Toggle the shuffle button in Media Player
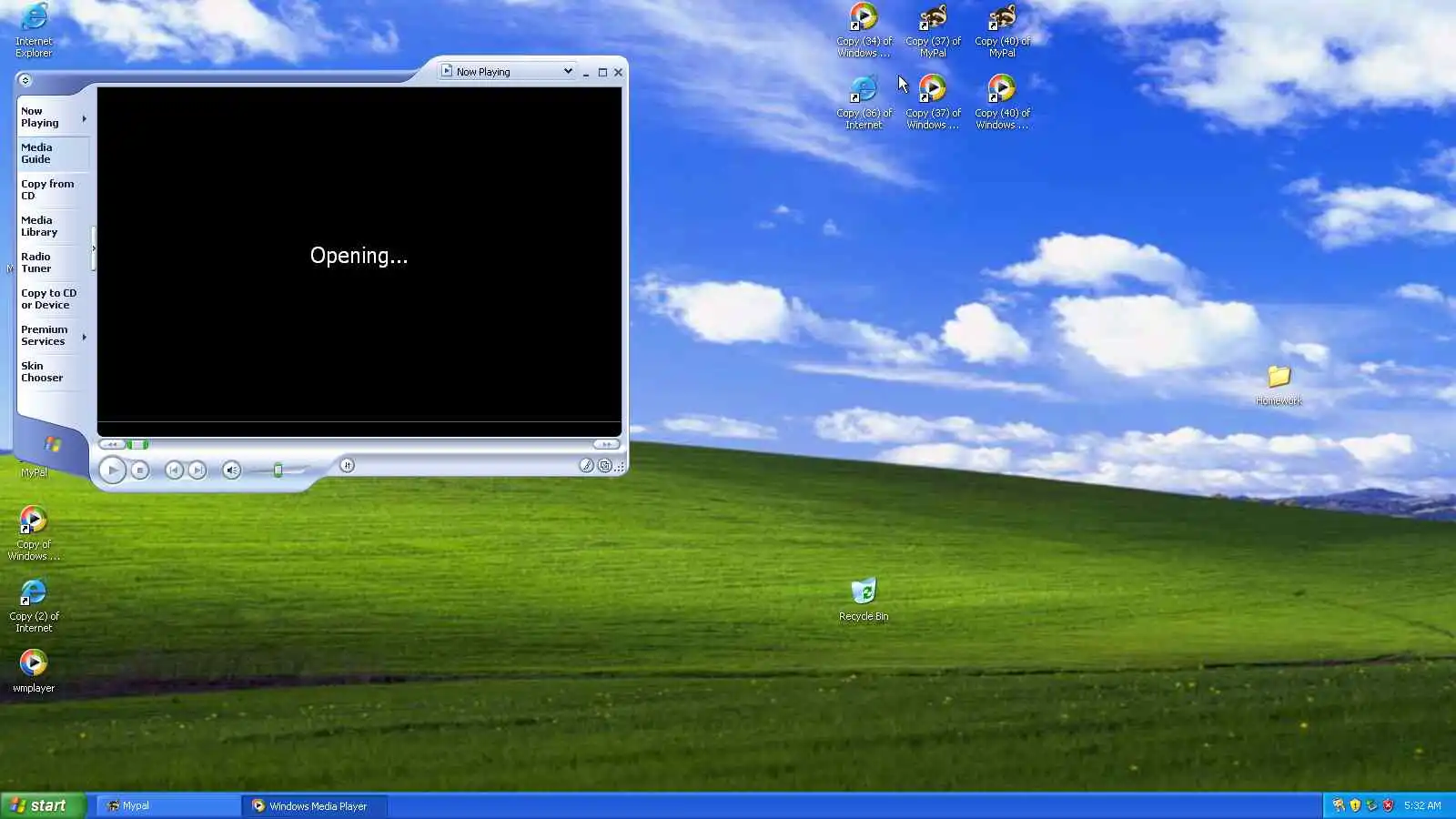This screenshot has height=819, width=1456. point(347,466)
